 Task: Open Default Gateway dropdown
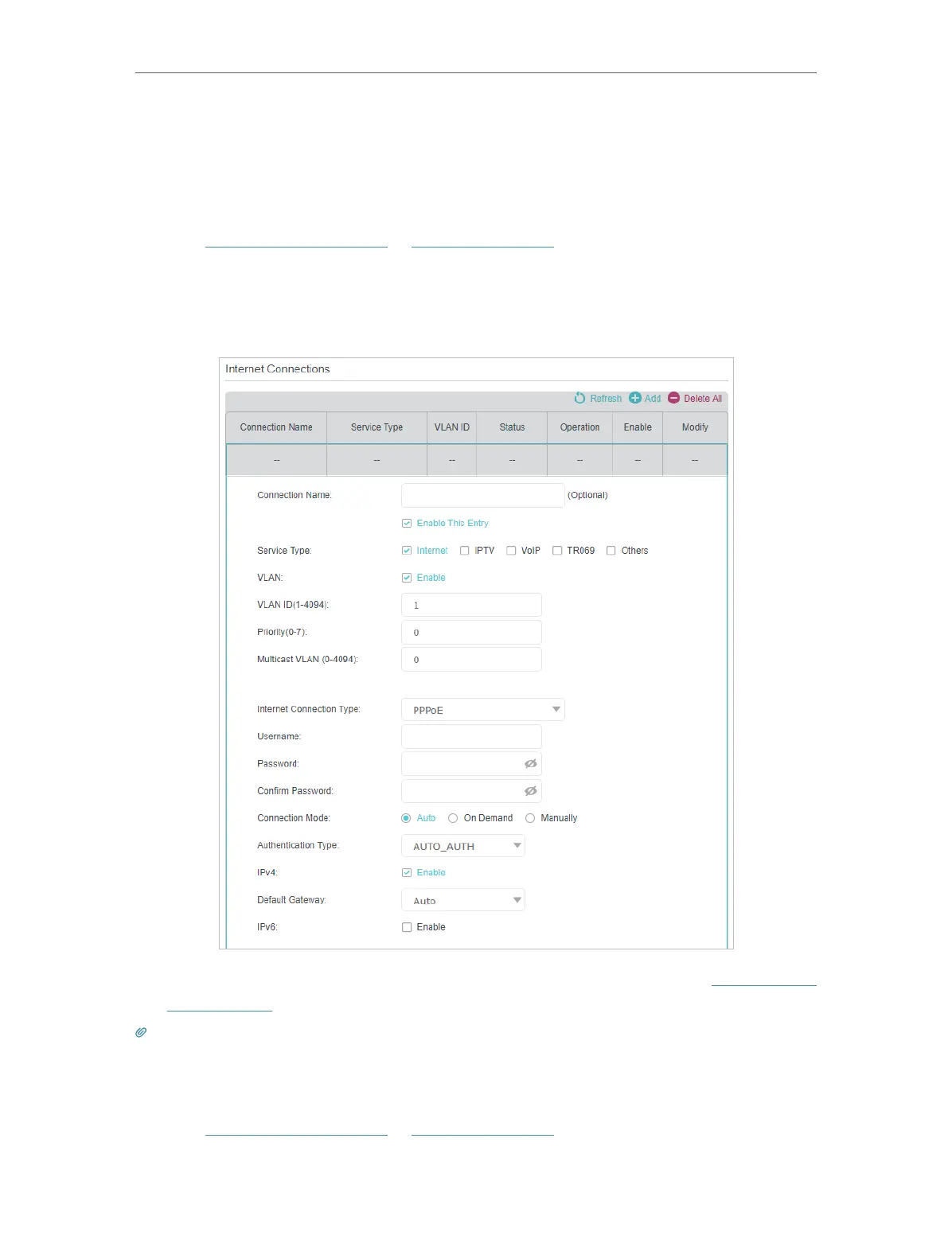[x=463, y=900]
